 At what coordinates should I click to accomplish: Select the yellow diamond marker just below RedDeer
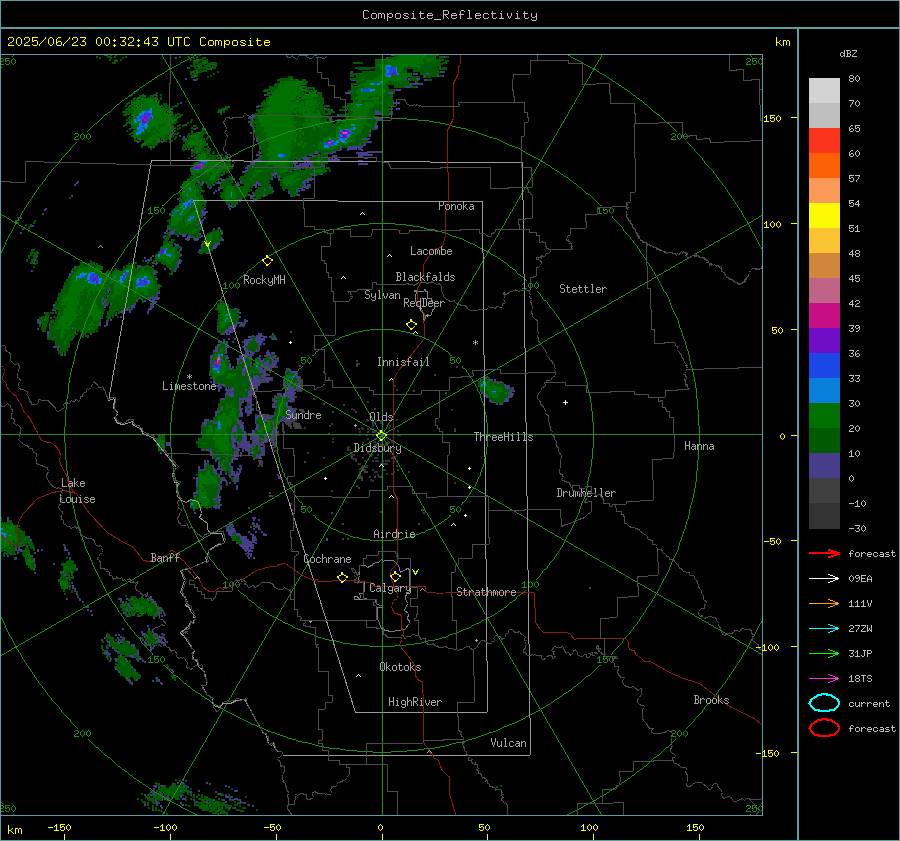point(411,325)
